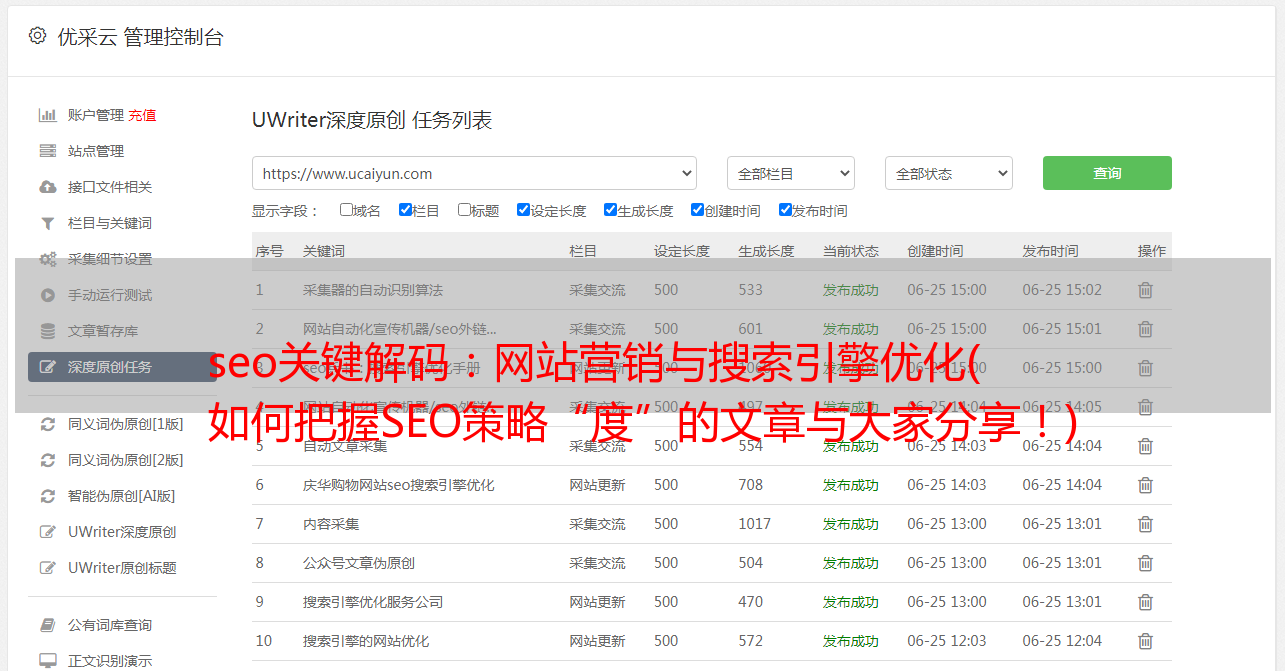
Task: Open the site URL dropdown https://www.ucaiyun.com
Action: pyautogui.click(x=474, y=173)
